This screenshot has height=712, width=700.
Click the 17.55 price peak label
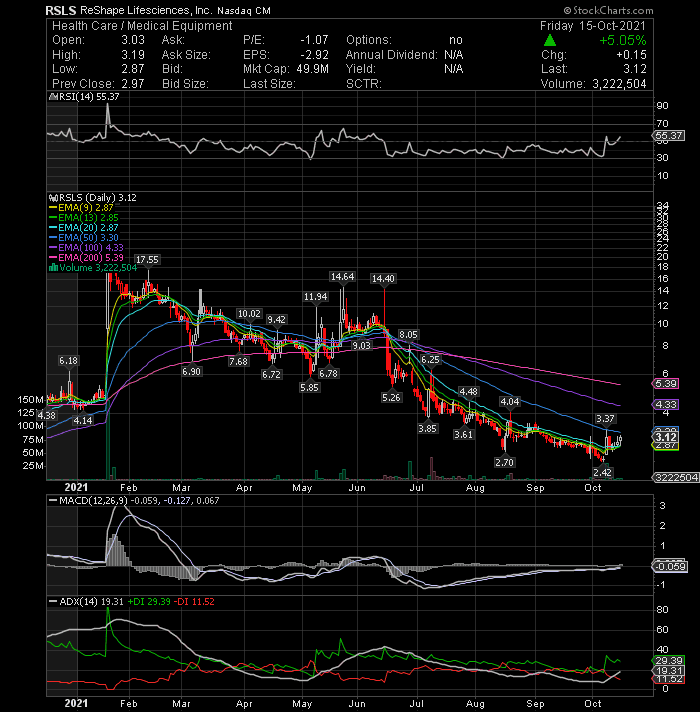pos(148,260)
